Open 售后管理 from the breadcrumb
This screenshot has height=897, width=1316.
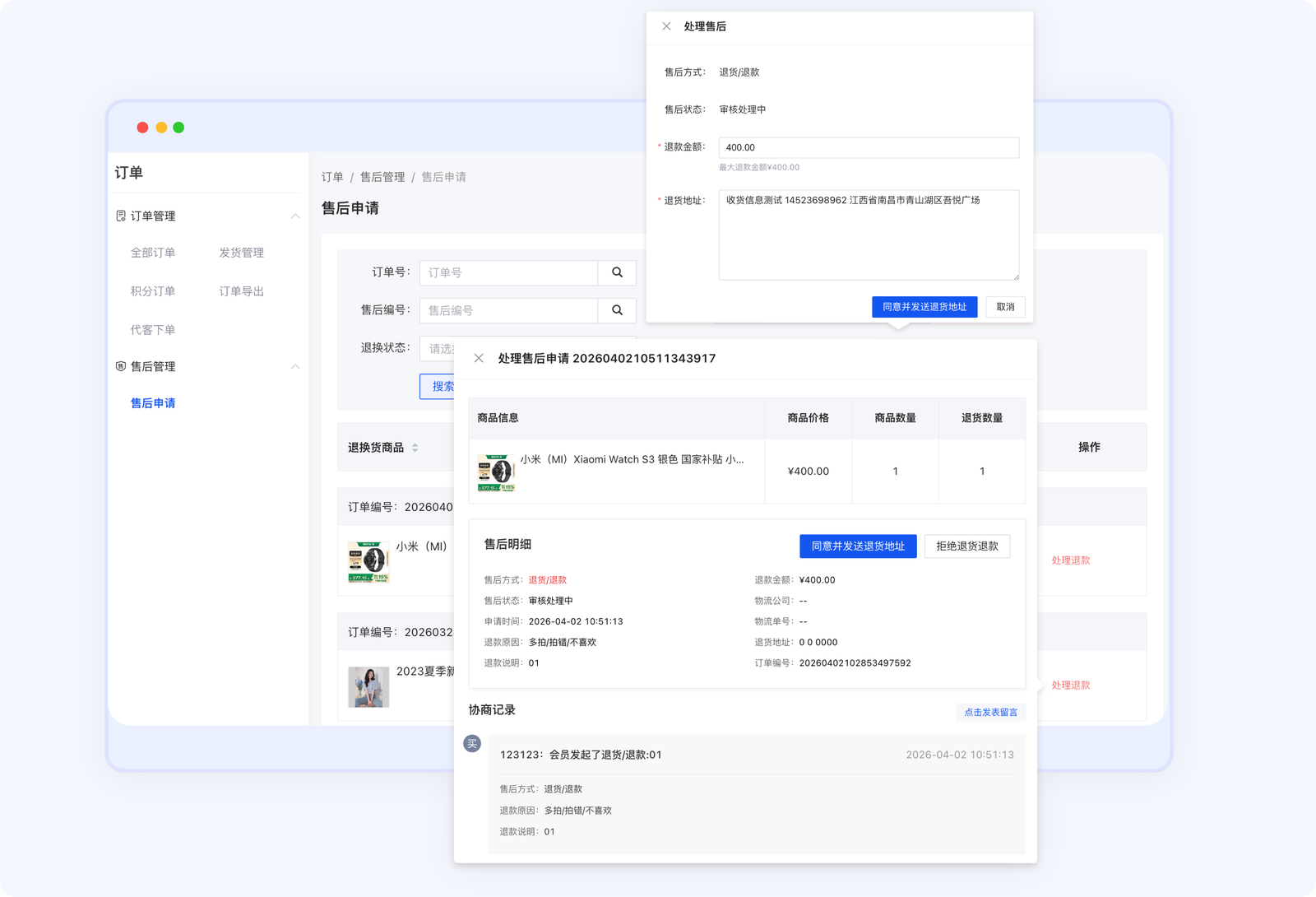coord(382,176)
